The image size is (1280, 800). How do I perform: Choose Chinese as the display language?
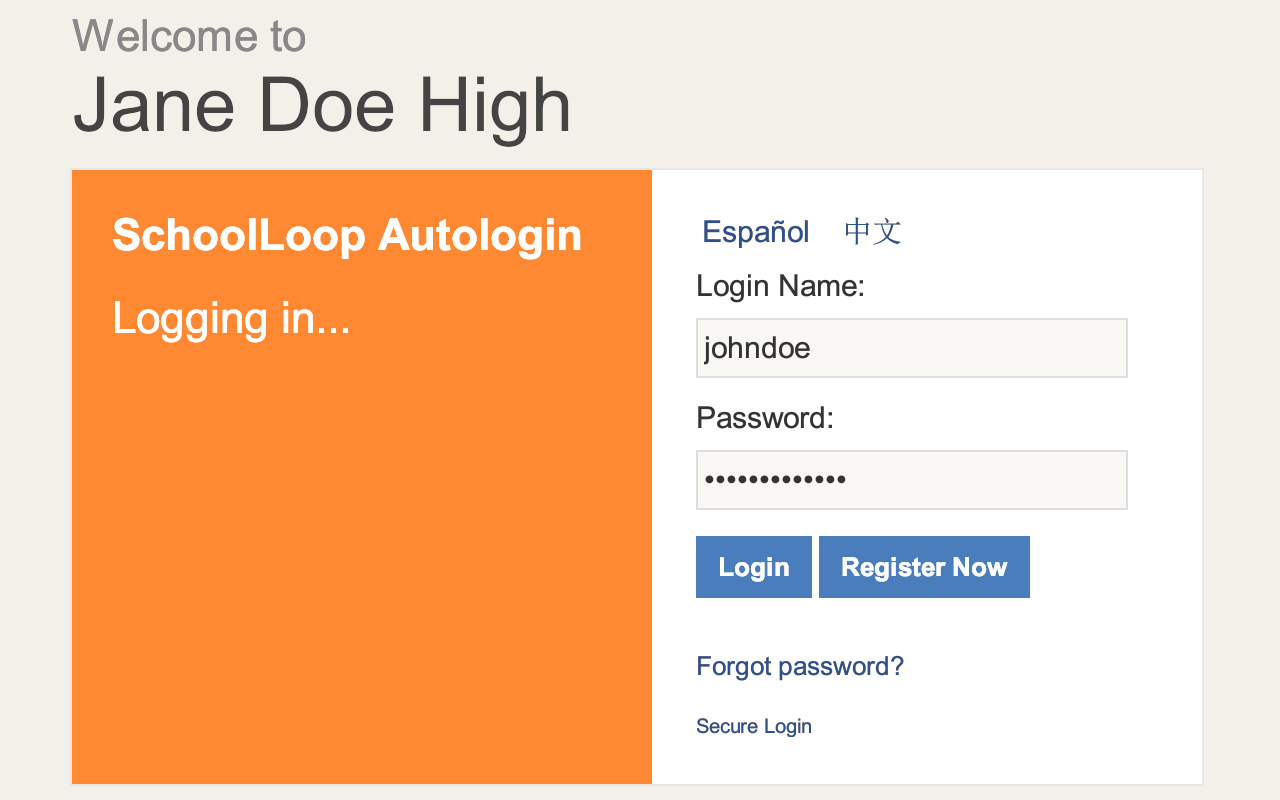click(871, 231)
